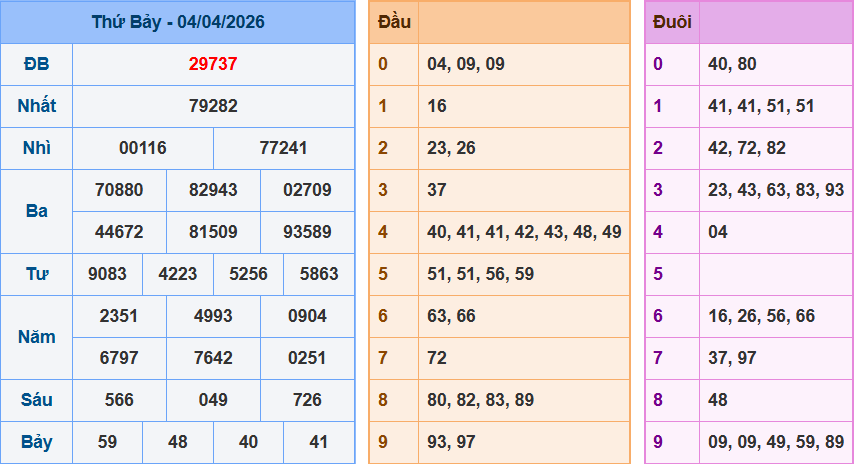Select third prize number 93589
Viewport: 856px width, 464px height.
[x=307, y=232]
